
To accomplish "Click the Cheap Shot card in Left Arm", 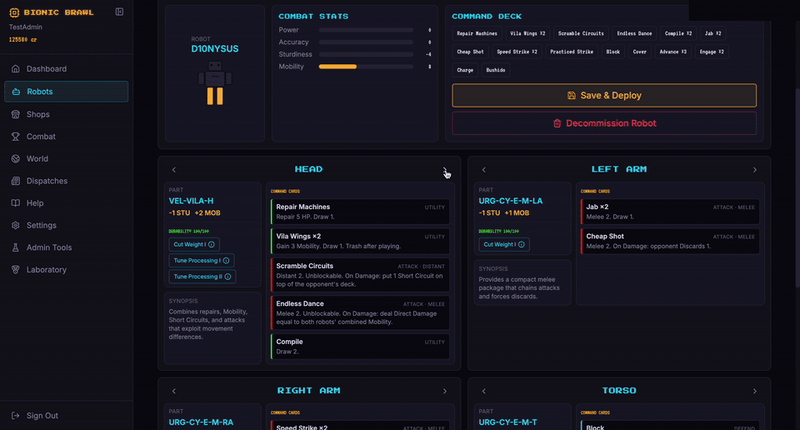I will [670, 241].
